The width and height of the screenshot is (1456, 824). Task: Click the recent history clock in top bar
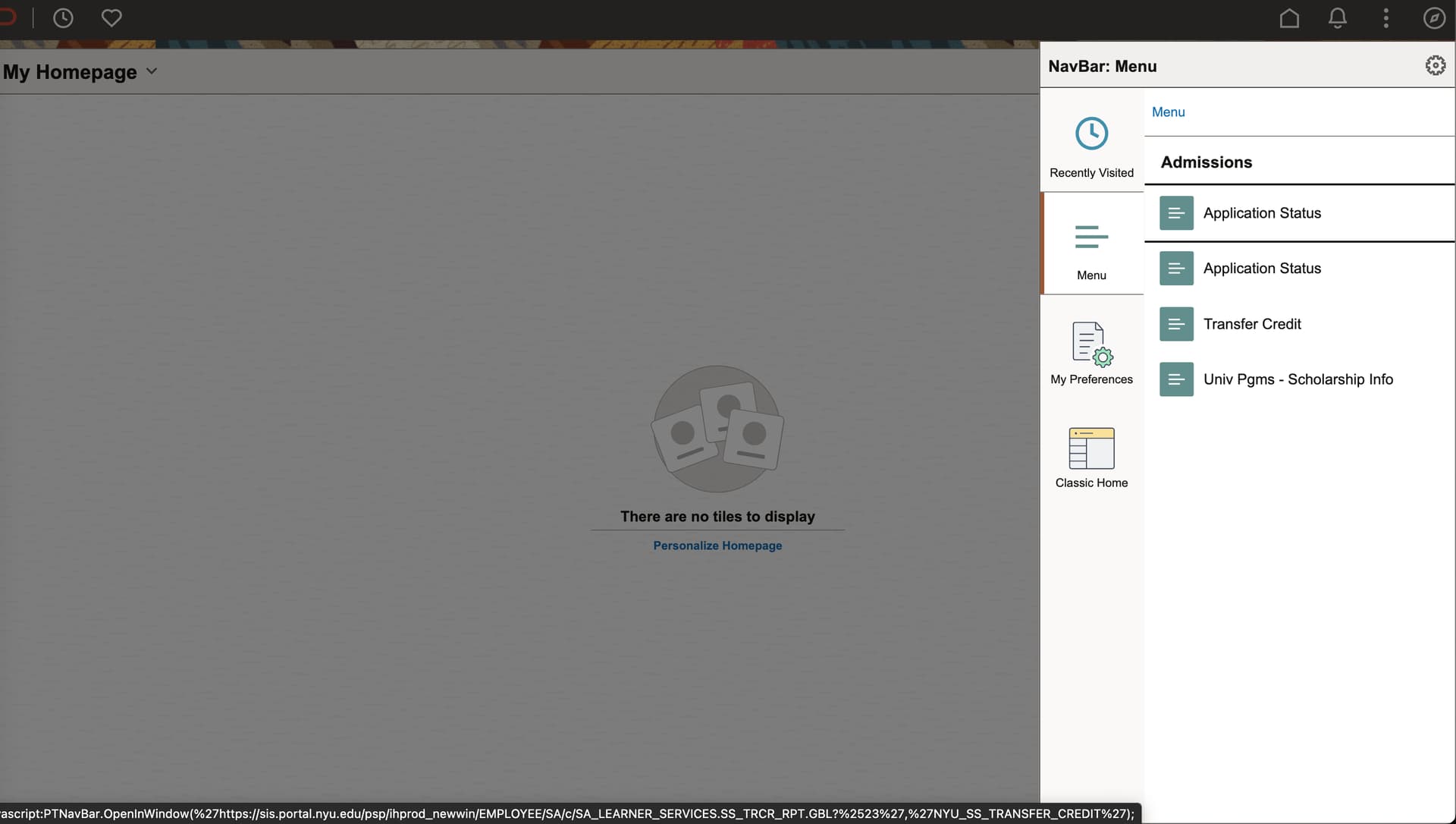pyautogui.click(x=63, y=18)
